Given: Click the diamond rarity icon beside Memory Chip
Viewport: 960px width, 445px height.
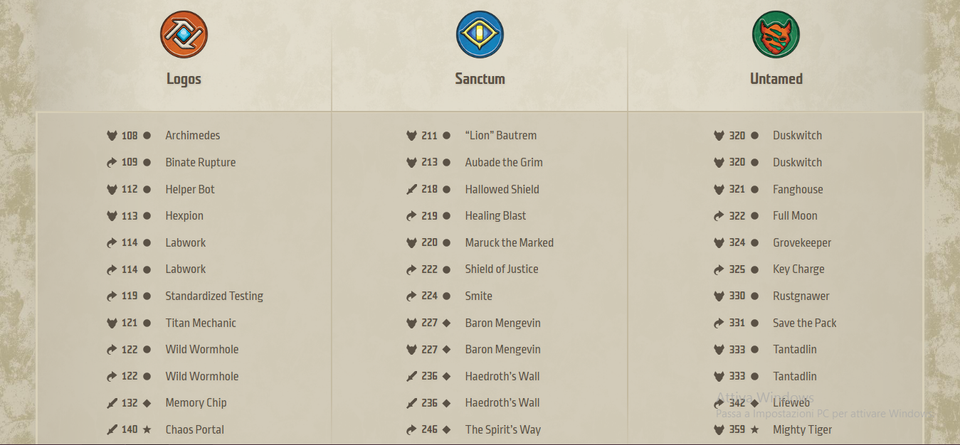Looking at the screenshot, I should [147, 403].
